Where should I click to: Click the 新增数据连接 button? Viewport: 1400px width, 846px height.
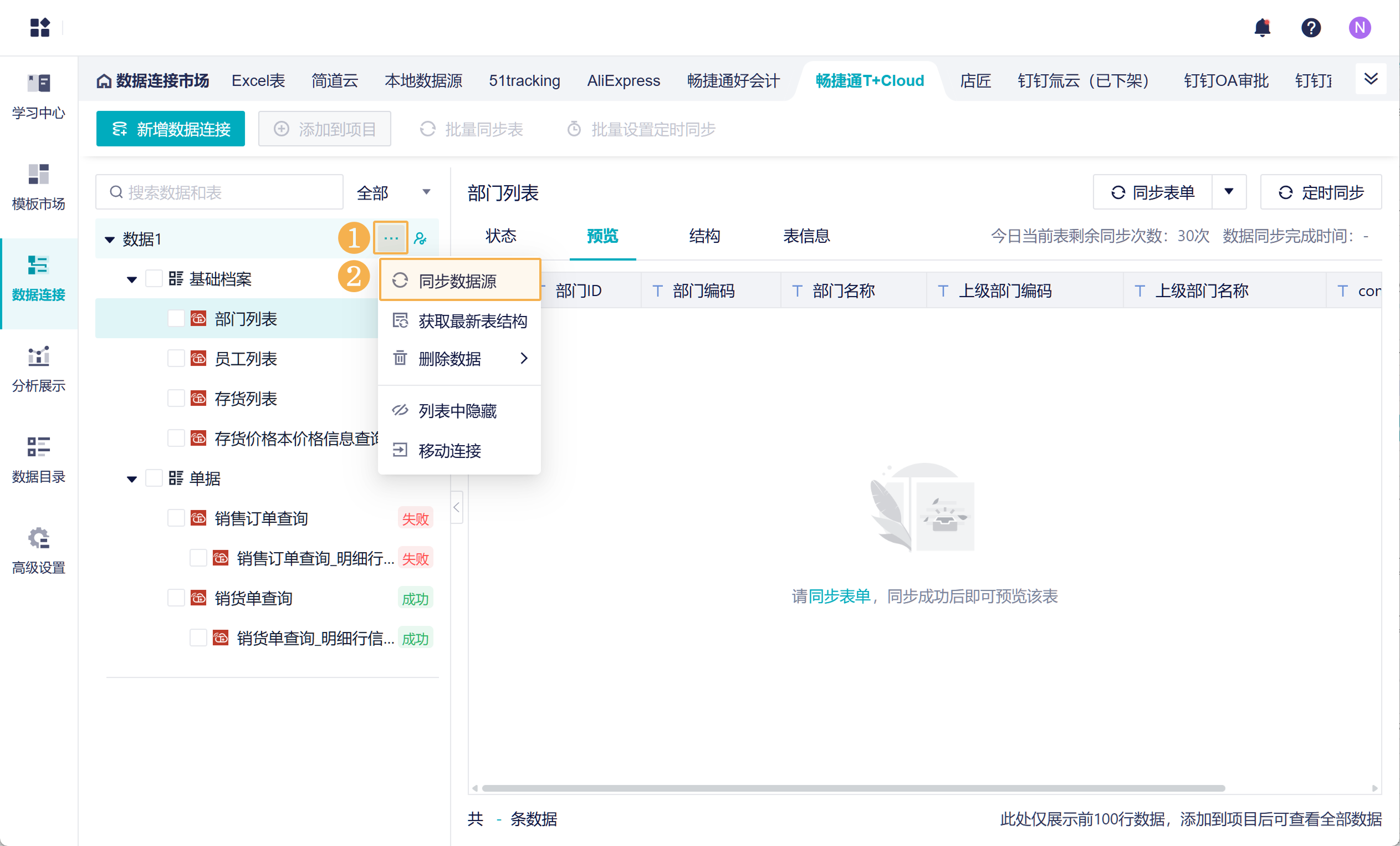(171, 129)
